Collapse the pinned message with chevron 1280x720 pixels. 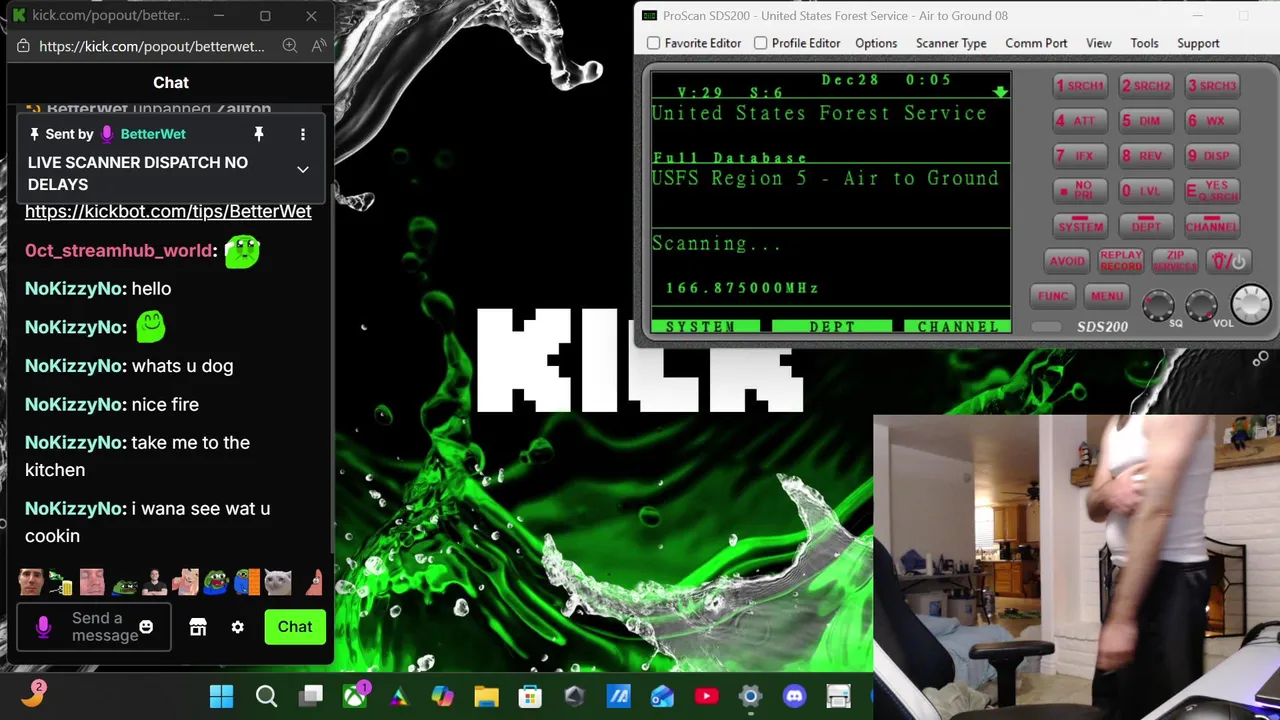pos(303,170)
